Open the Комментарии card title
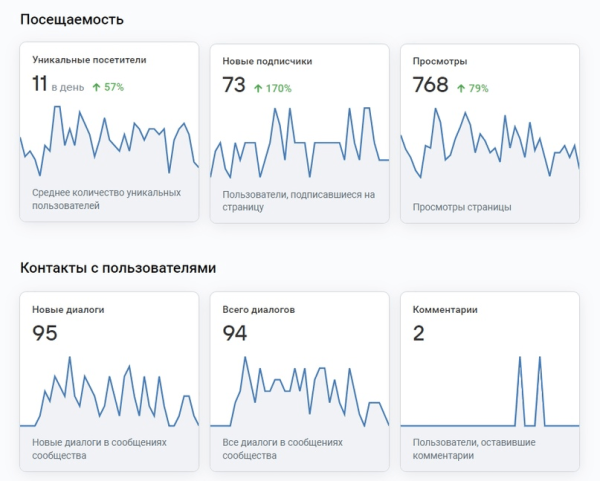Viewport: 600px width, 481px height. coord(445,310)
